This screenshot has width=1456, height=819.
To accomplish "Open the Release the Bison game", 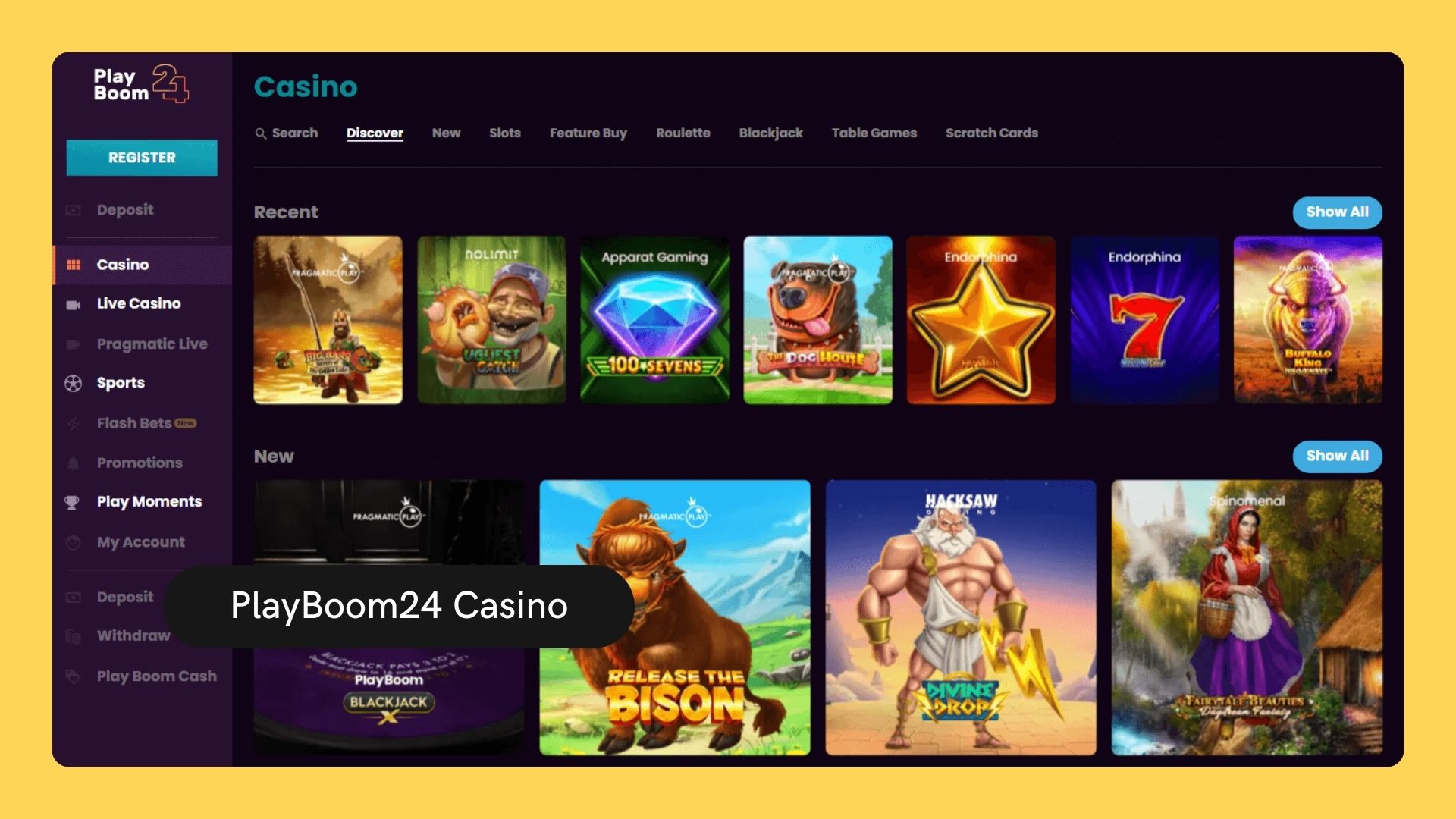I will coord(675,617).
